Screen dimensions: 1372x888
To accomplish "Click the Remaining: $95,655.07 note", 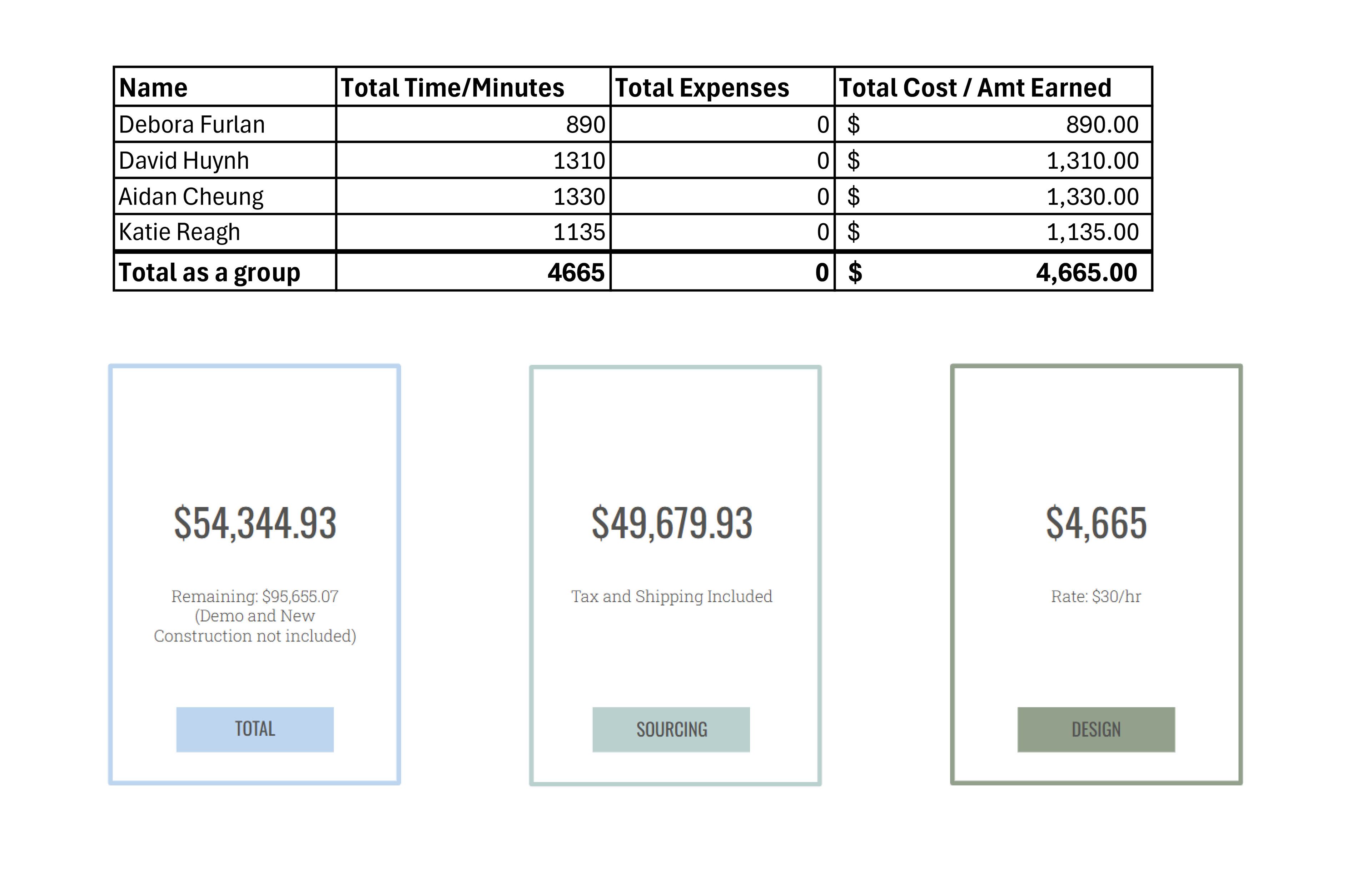I will 255,596.
